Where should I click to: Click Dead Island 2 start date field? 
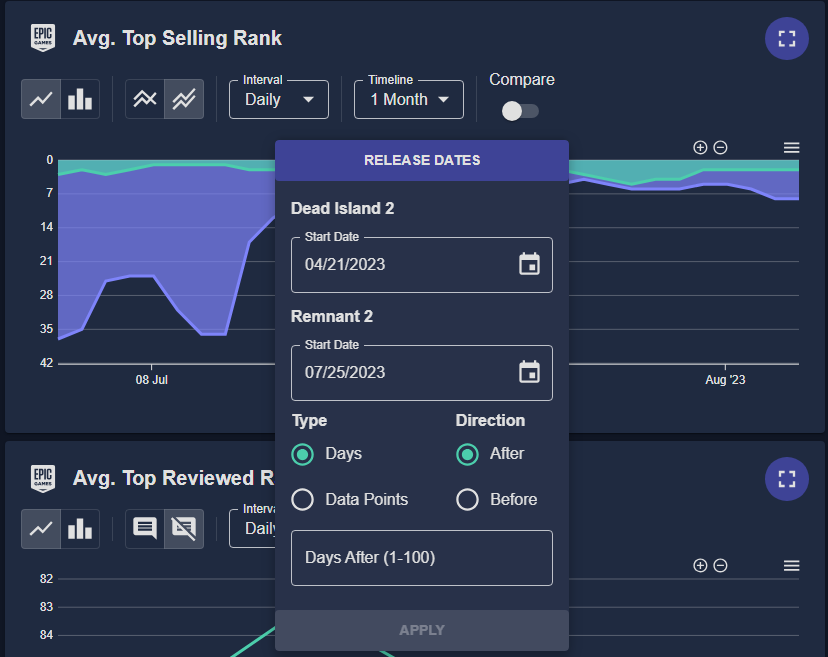pyautogui.click(x=422, y=265)
